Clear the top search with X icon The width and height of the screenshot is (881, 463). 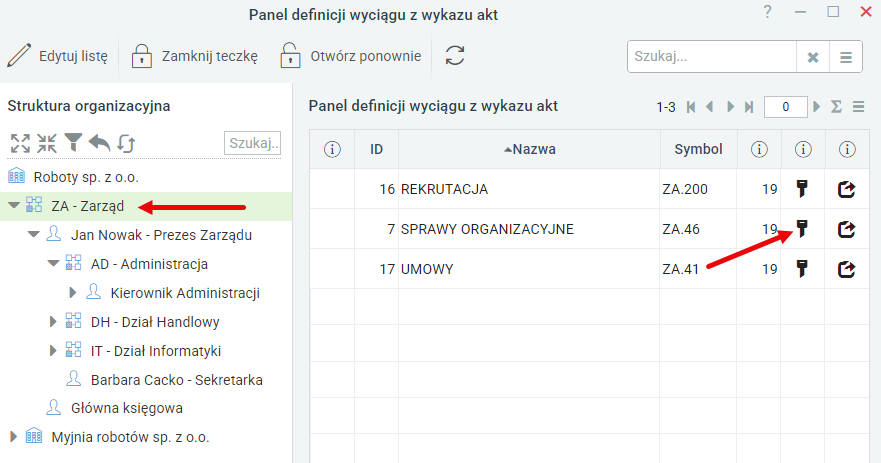pos(812,57)
